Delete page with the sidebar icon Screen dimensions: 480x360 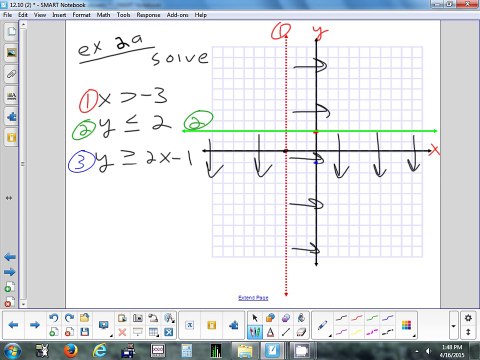click(9, 302)
